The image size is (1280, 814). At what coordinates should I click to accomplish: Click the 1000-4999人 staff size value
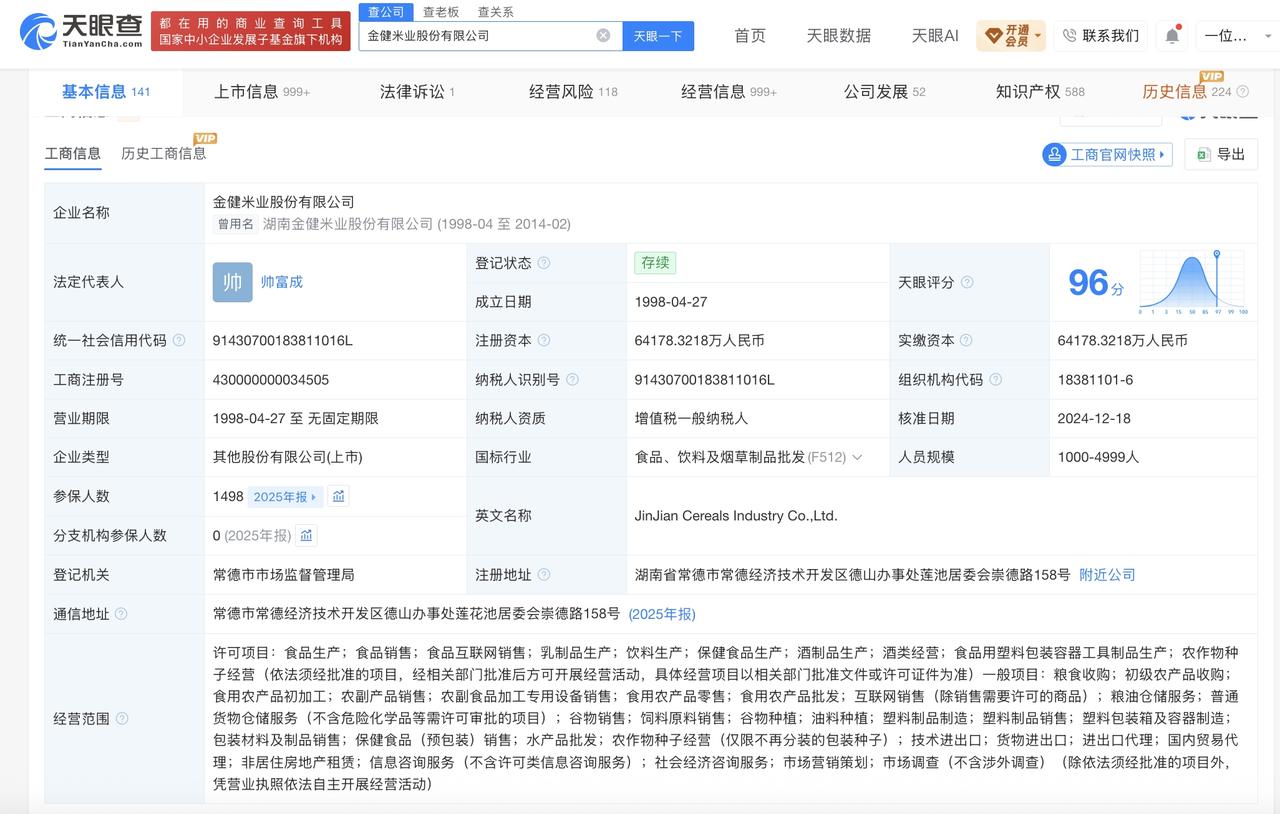[x=1098, y=457]
